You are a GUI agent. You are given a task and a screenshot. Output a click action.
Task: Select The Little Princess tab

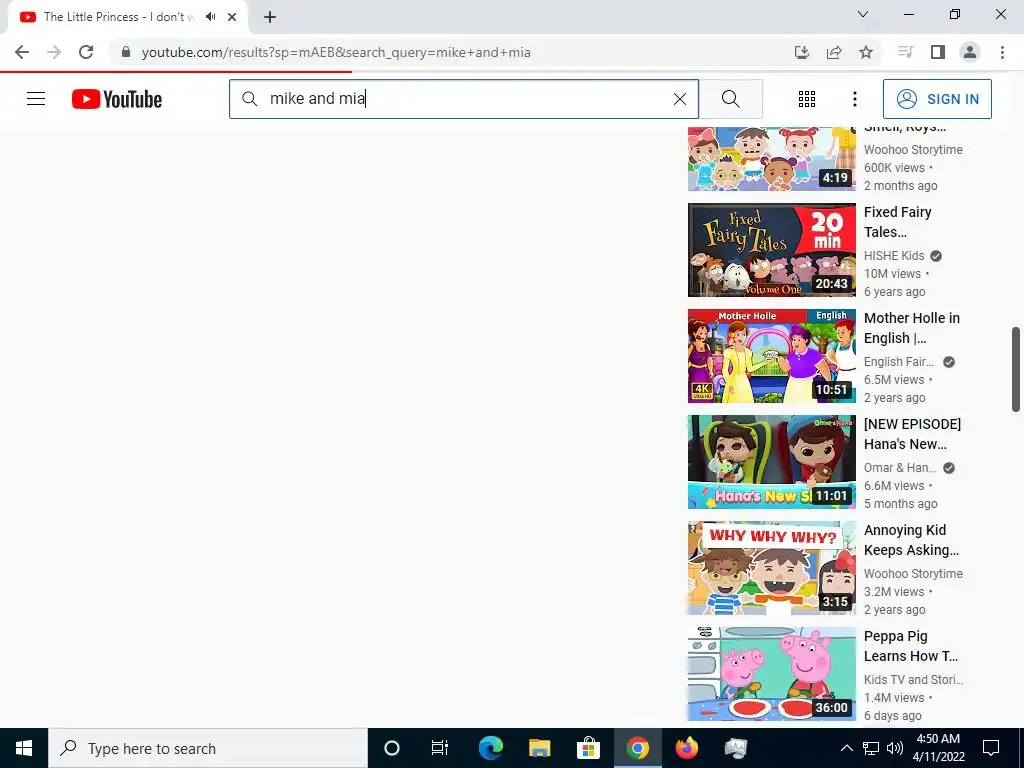[x=127, y=17]
